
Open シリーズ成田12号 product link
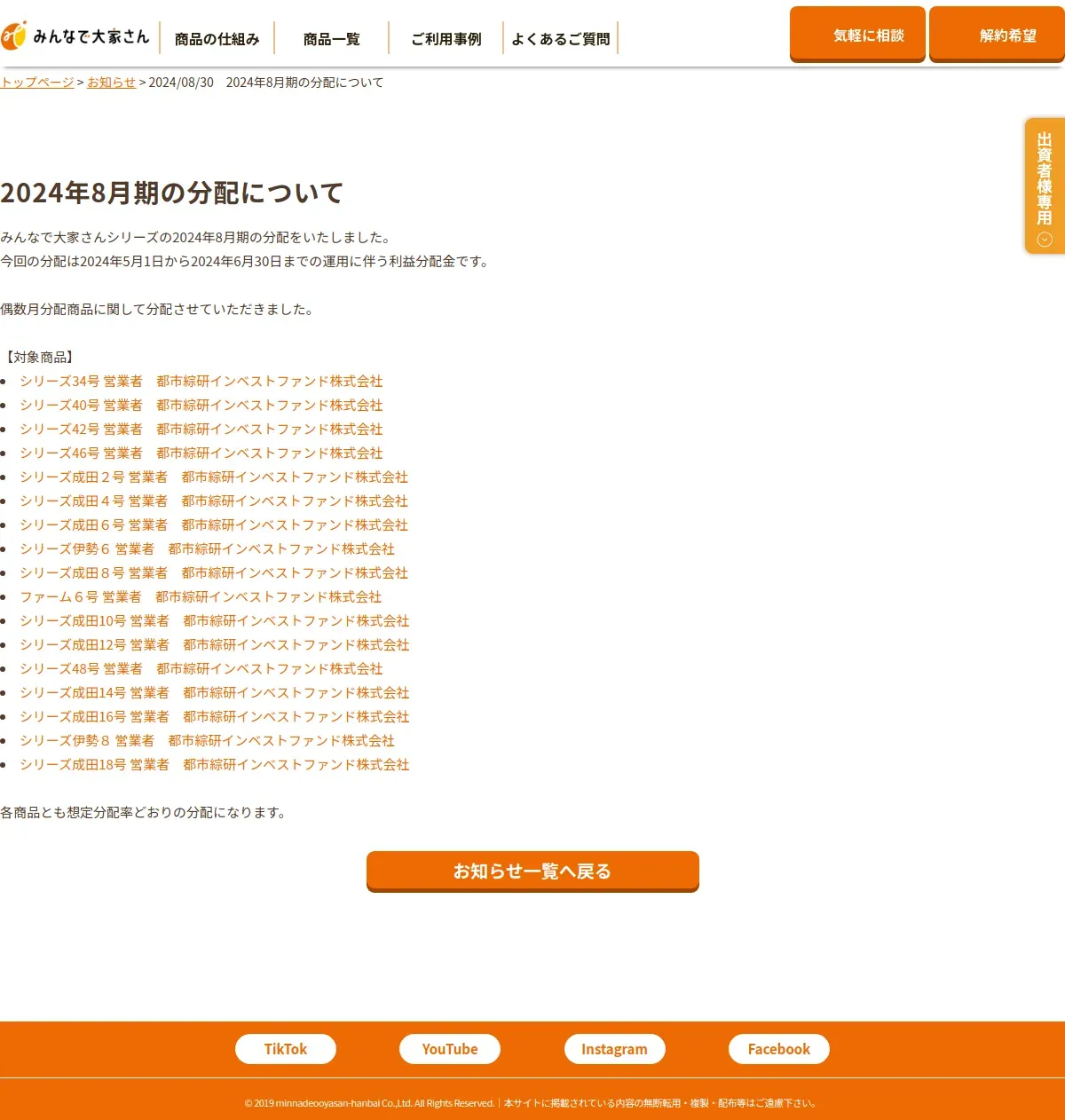[x=215, y=645]
